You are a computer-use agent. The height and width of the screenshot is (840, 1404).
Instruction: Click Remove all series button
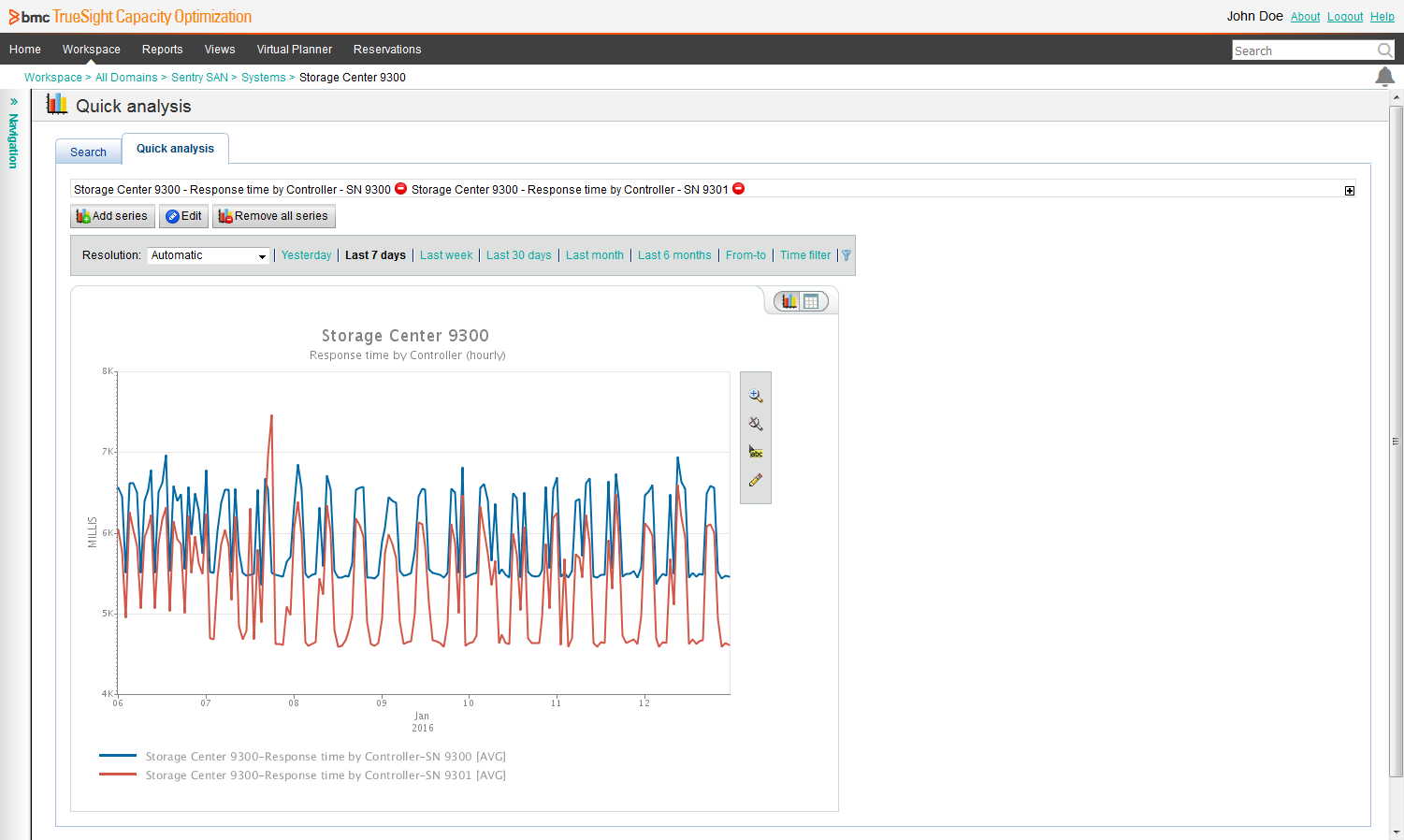point(273,216)
